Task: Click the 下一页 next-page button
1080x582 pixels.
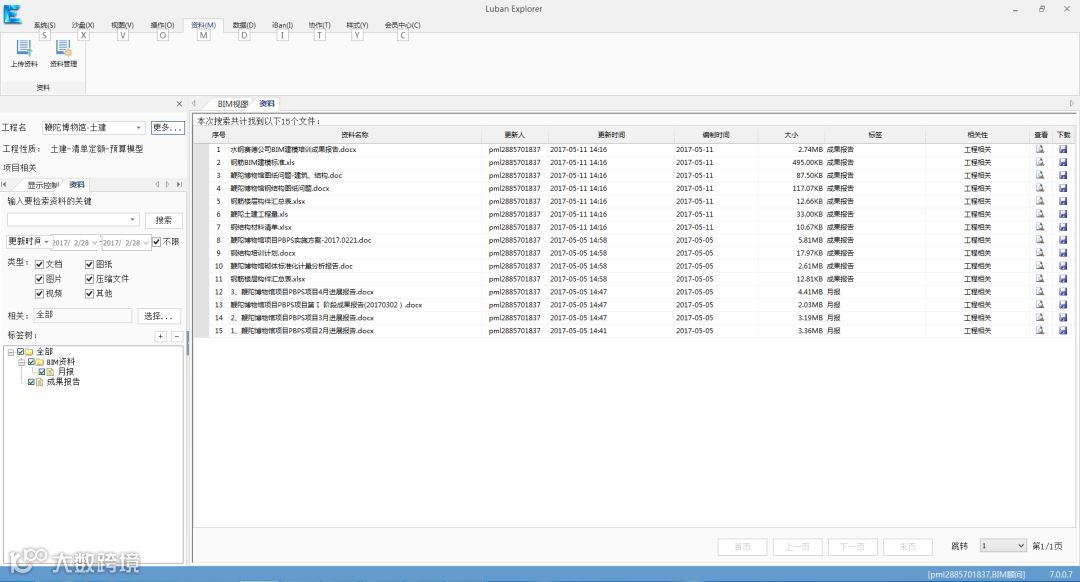Action: click(x=852, y=546)
